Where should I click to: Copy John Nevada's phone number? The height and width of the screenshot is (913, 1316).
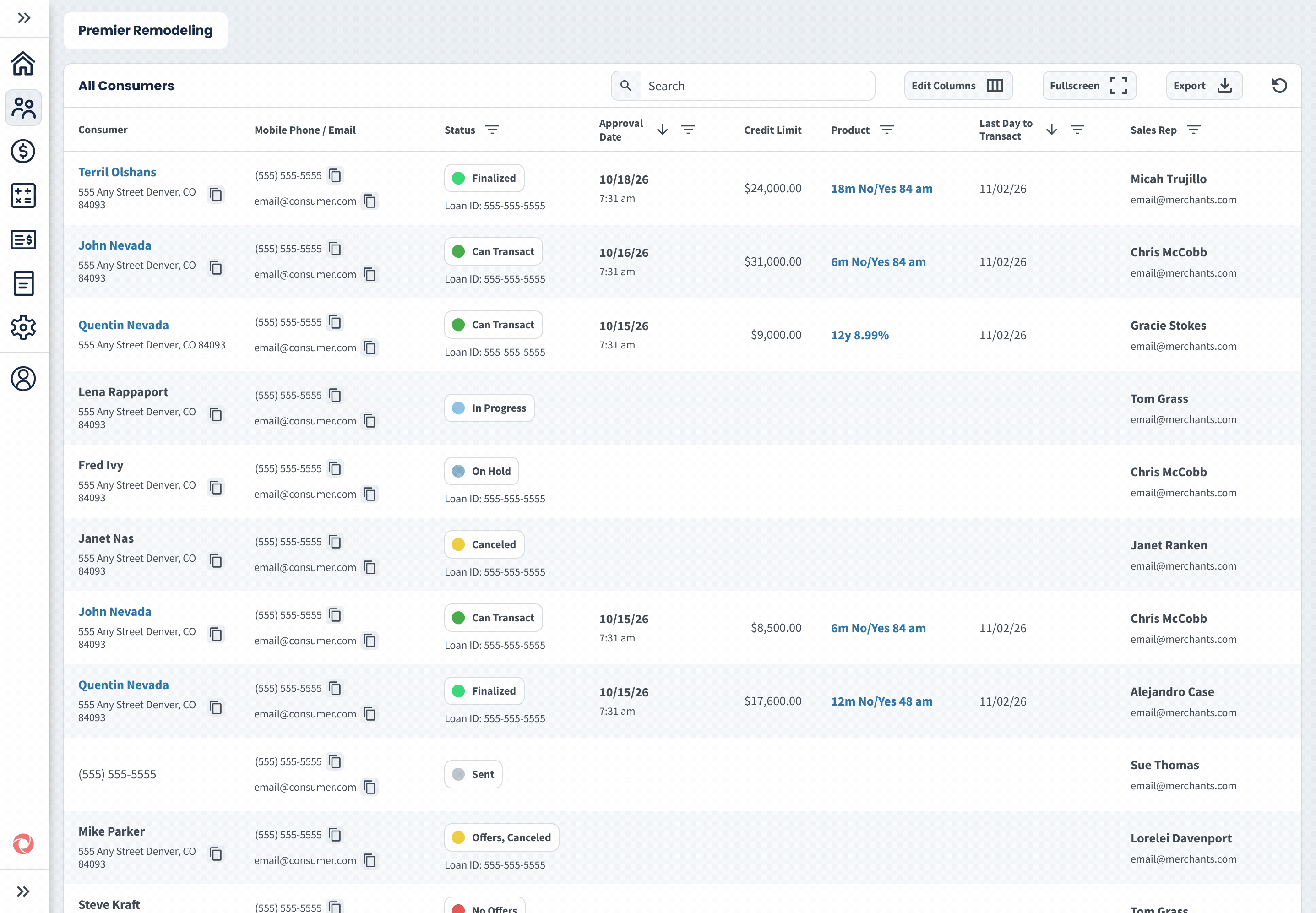click(x=335, y=249)
